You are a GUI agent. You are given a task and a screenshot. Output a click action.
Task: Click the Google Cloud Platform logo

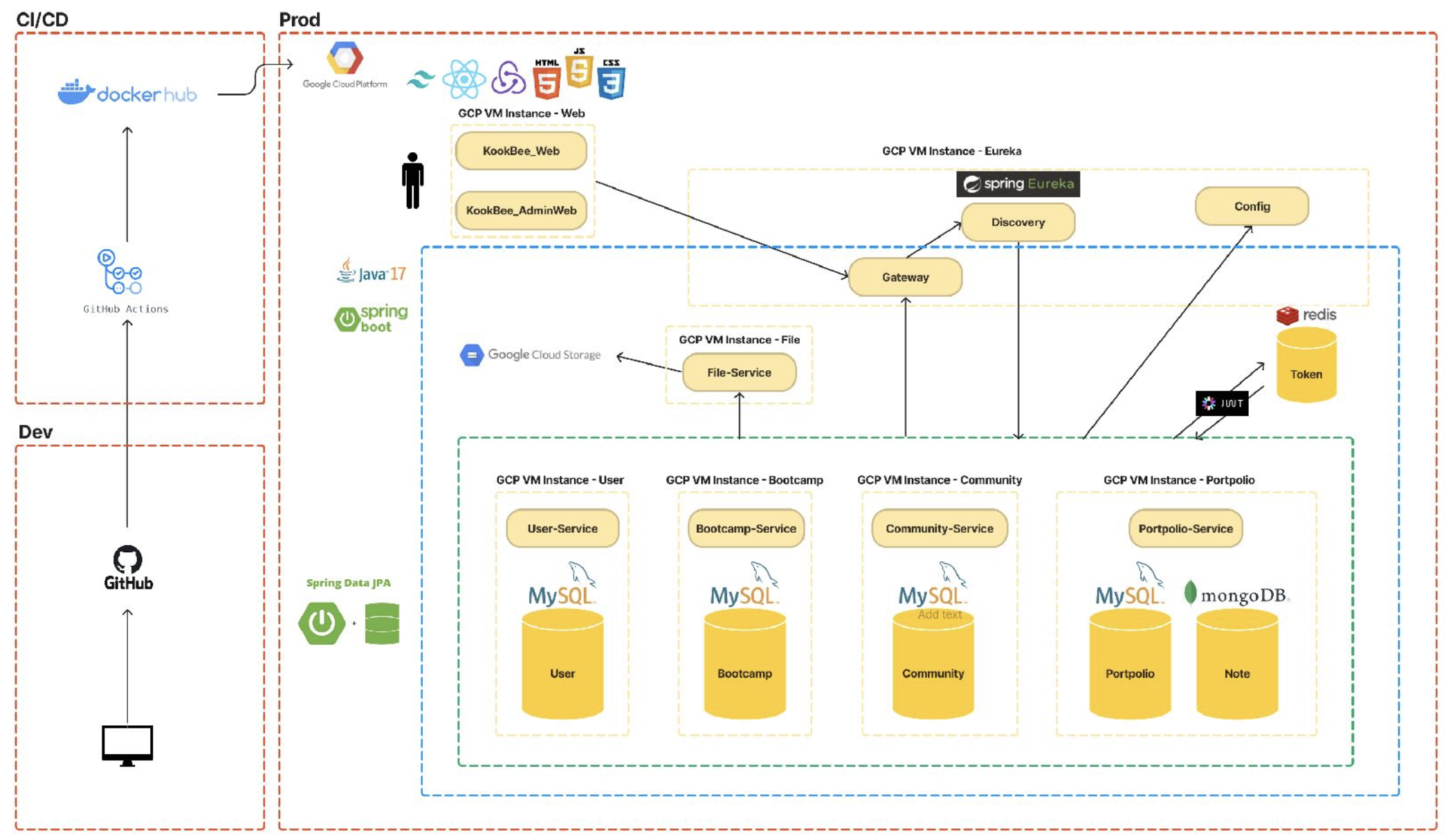(x=344, y=62)
